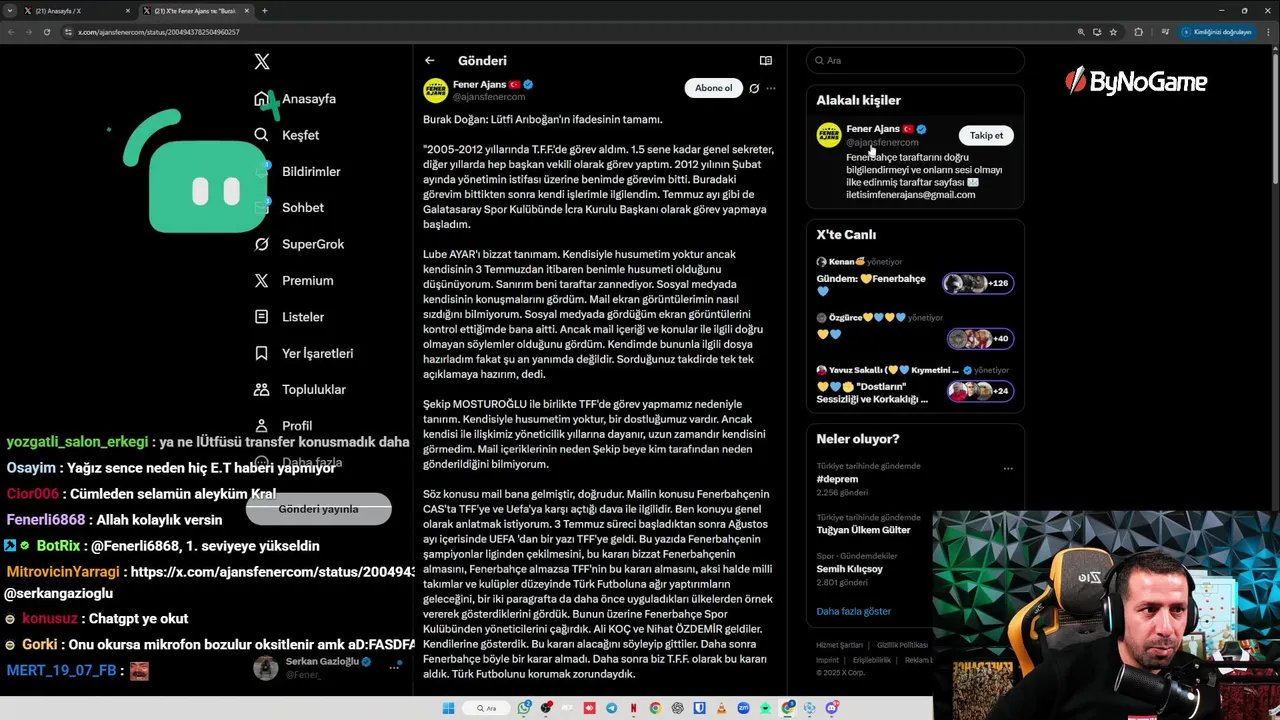Click the Ara search field on X
Viewport: 1280px width, 720px height.
tap(915, 60)
